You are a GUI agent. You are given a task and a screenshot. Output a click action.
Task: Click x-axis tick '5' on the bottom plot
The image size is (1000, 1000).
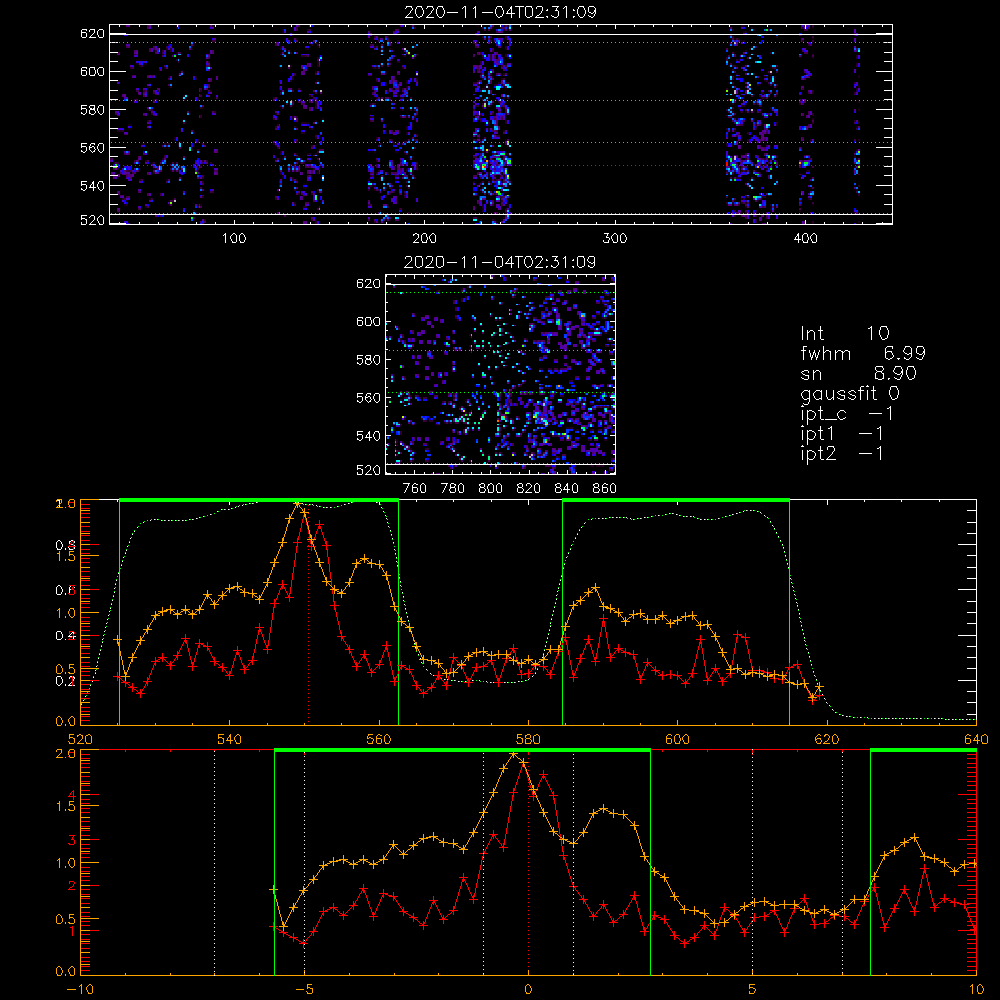[753, 990]
